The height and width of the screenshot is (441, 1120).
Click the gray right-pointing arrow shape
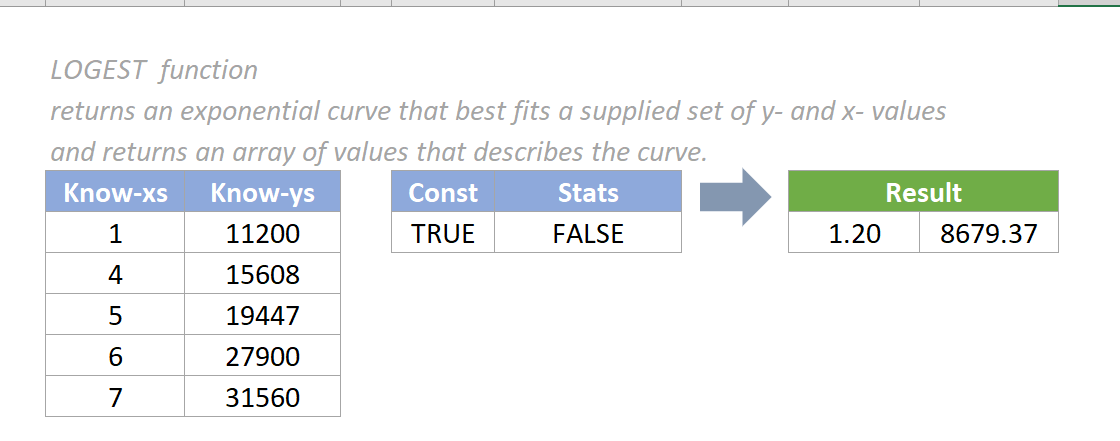[734, 197]
